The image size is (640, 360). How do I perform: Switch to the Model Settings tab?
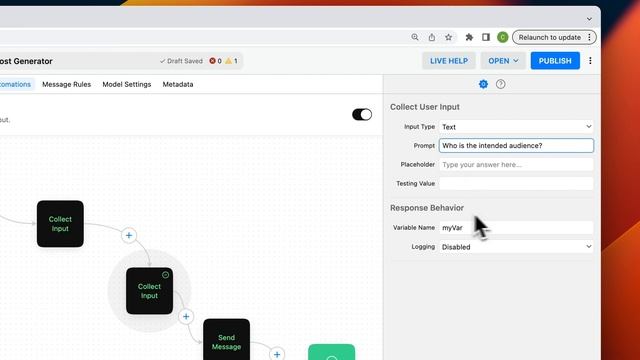(x=127, y=84)
